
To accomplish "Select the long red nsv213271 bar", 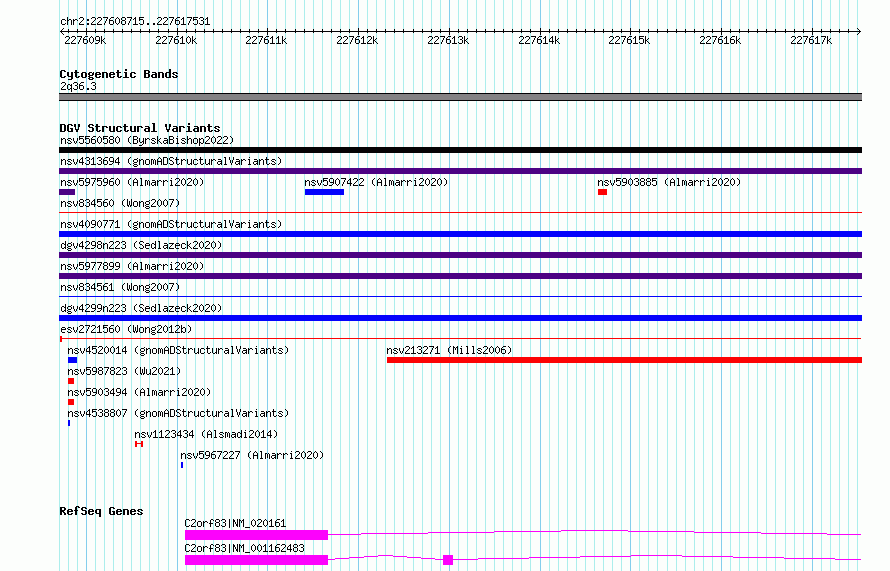I will pos(624,360).
